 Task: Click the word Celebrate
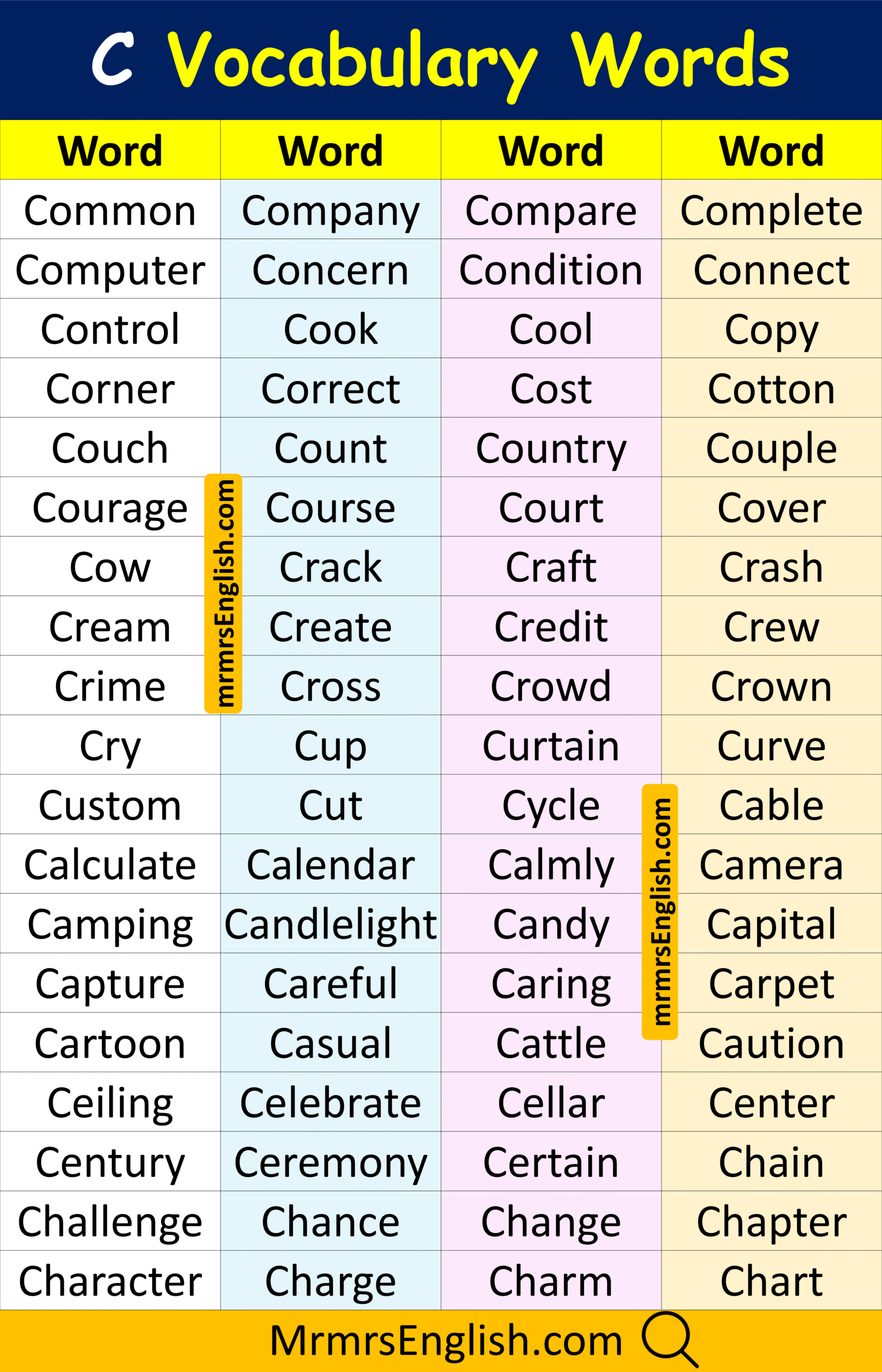[x=330, y=1102]
